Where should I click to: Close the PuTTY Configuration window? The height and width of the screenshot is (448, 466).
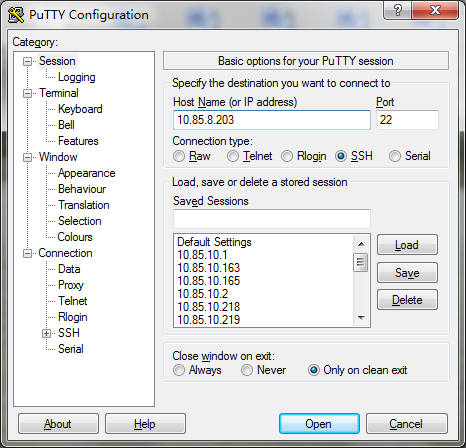[x=435, y=10]
